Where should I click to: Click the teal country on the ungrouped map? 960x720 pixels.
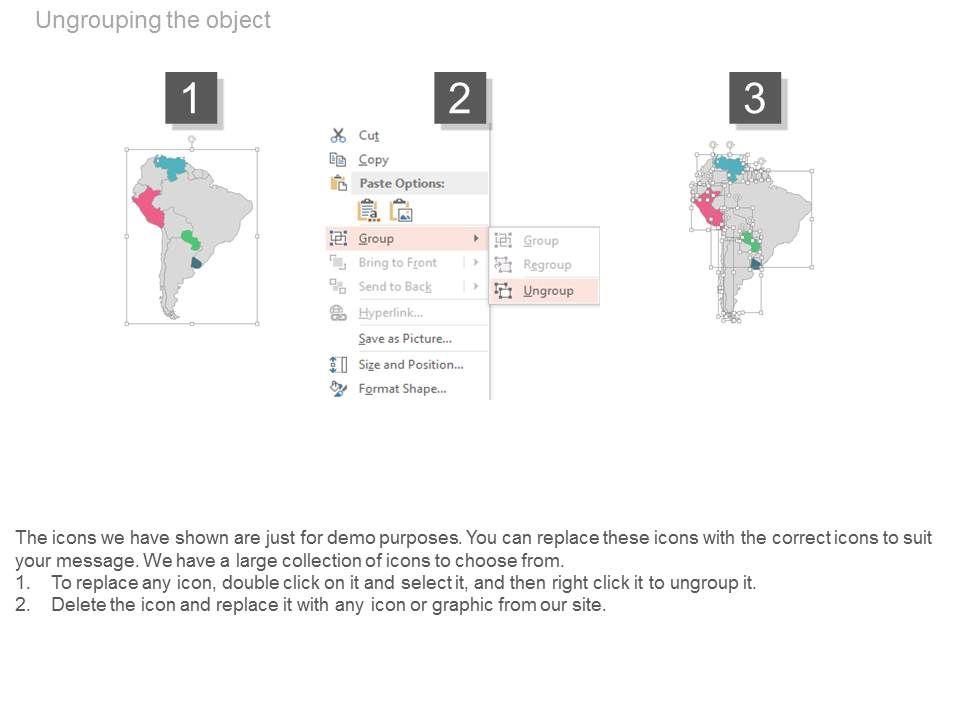[x=729, y=167]
